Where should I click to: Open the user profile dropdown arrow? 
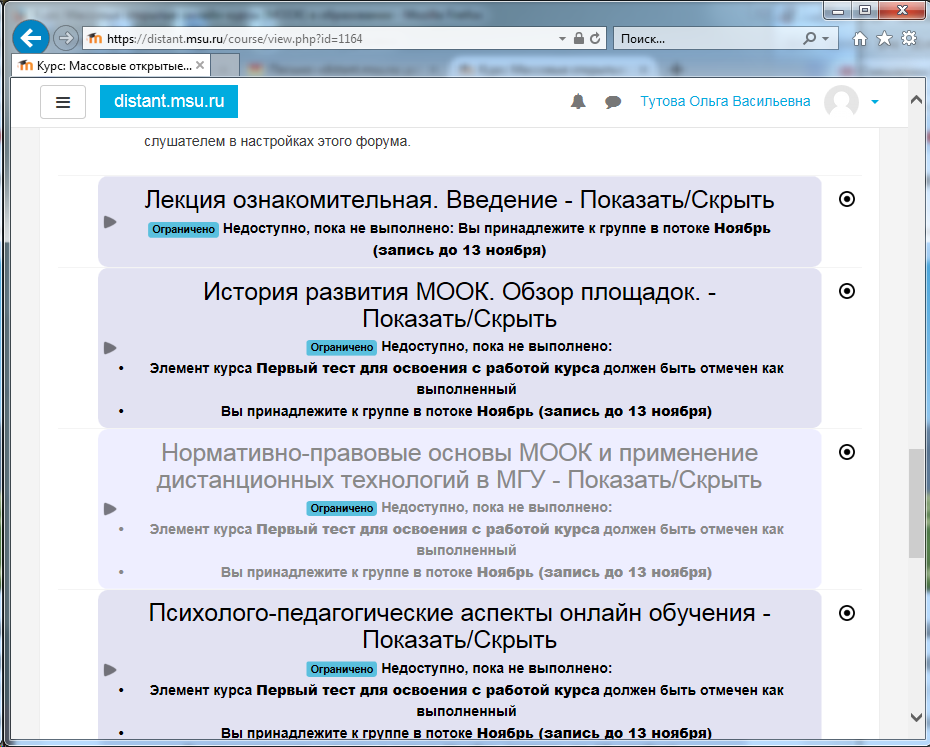pyautogui.click(x=874, y=102)
